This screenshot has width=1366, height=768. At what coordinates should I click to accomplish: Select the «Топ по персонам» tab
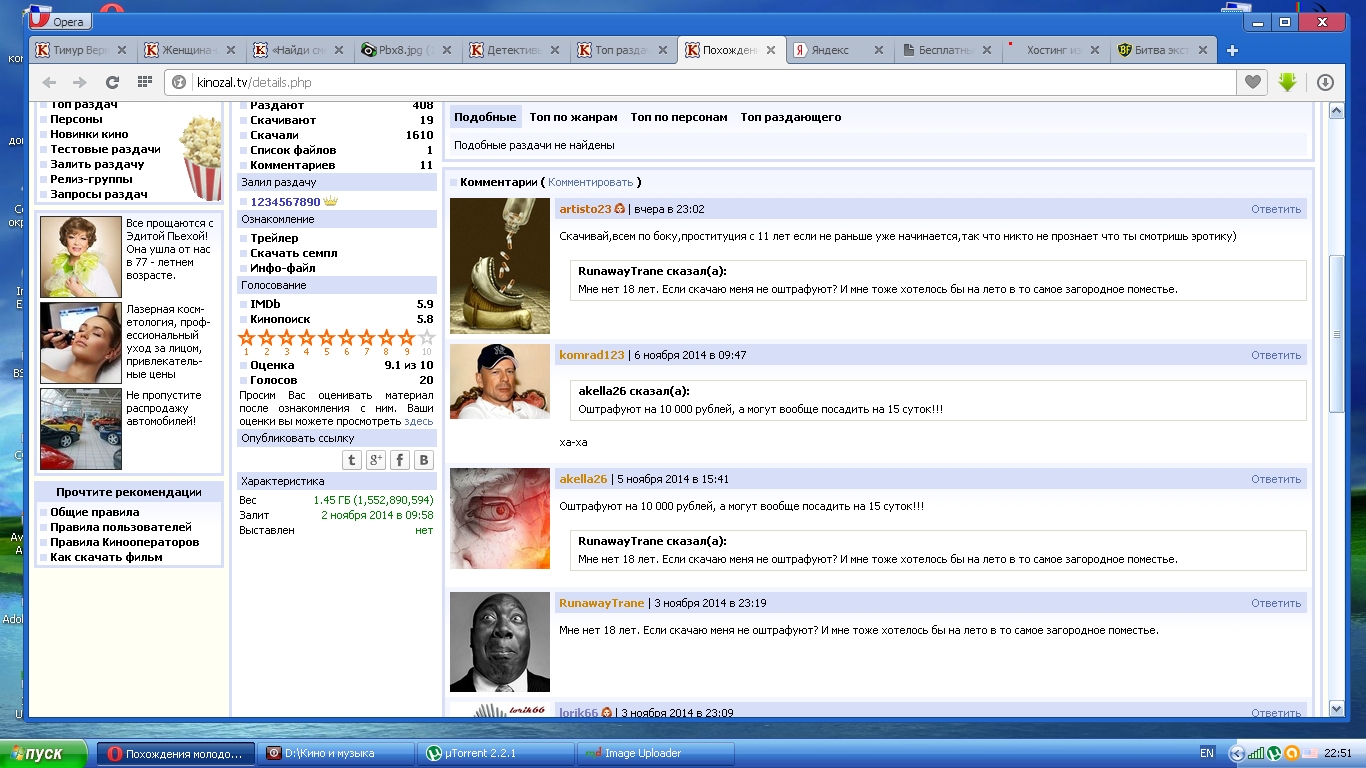(x=679, y=117)
